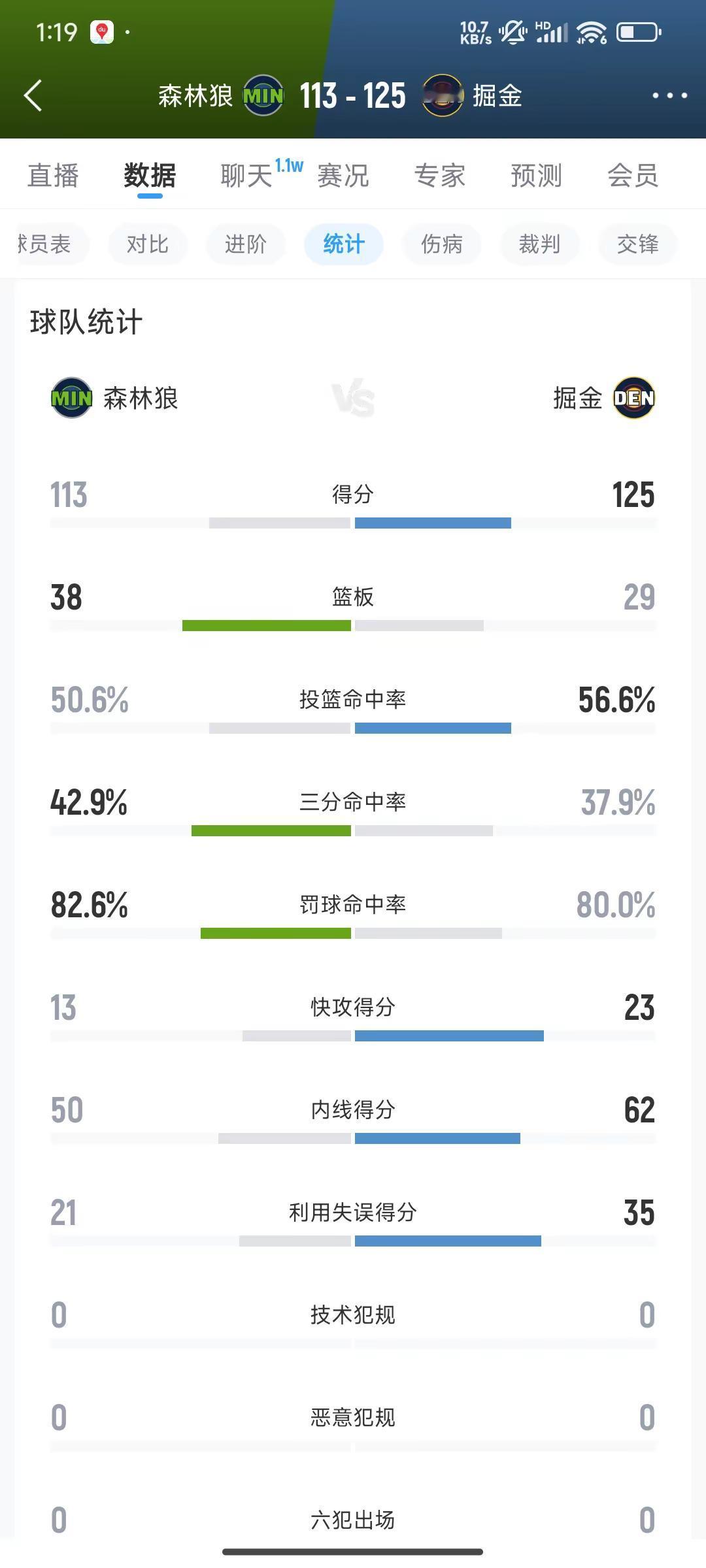The image size is (706, 1568).
Task: Tap the battery indicator icon
Action: coord(639,32)
